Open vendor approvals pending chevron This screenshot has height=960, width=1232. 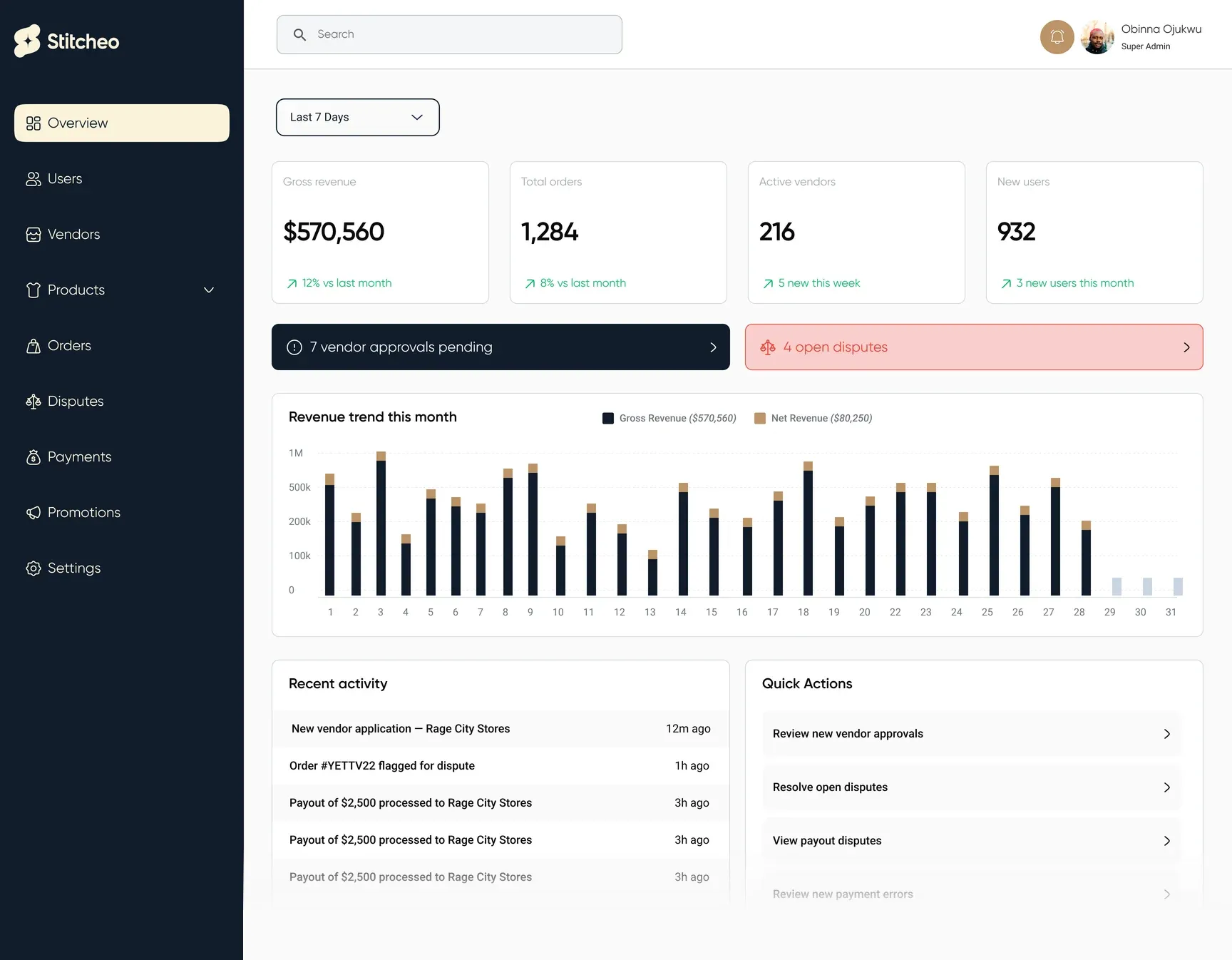[713, 347]
